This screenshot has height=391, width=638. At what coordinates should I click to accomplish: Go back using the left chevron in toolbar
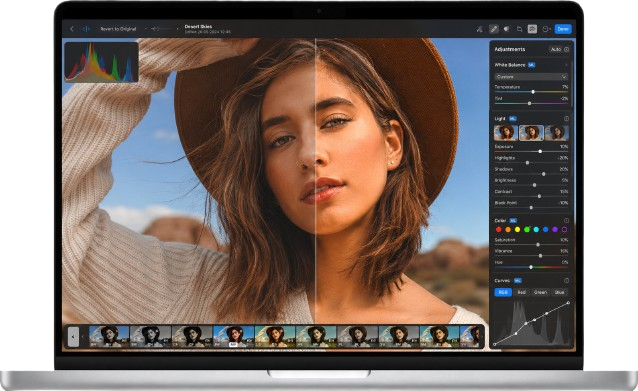[x=72, y=29]
